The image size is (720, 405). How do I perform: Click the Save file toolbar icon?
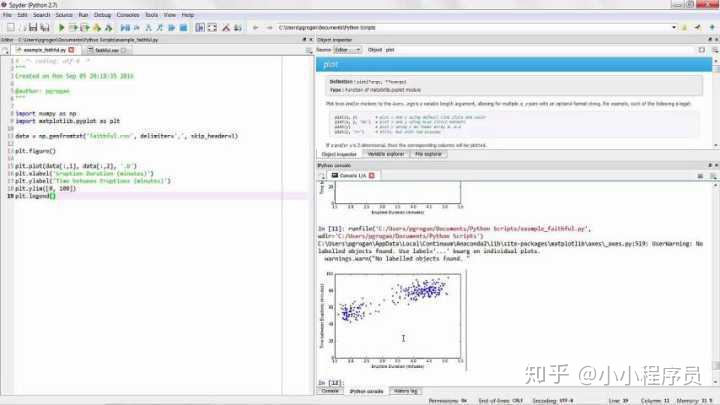click(33, 28)
